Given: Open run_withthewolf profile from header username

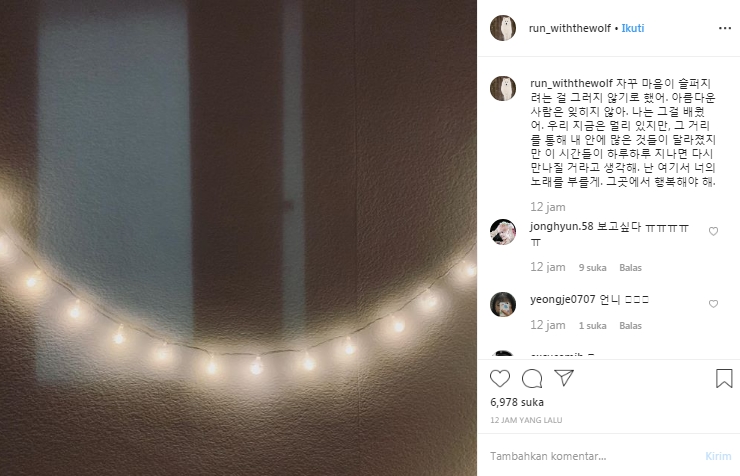Looking at the screenshot, I should (570, 28).
